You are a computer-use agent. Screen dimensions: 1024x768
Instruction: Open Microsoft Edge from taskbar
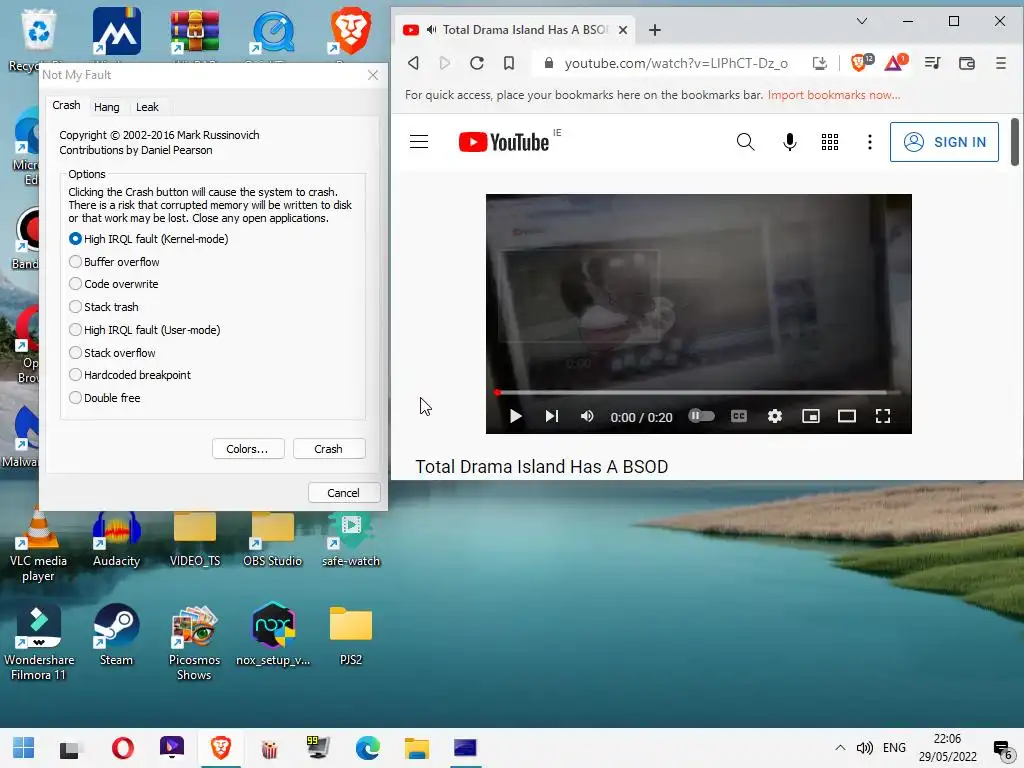[x=368, y=748]
